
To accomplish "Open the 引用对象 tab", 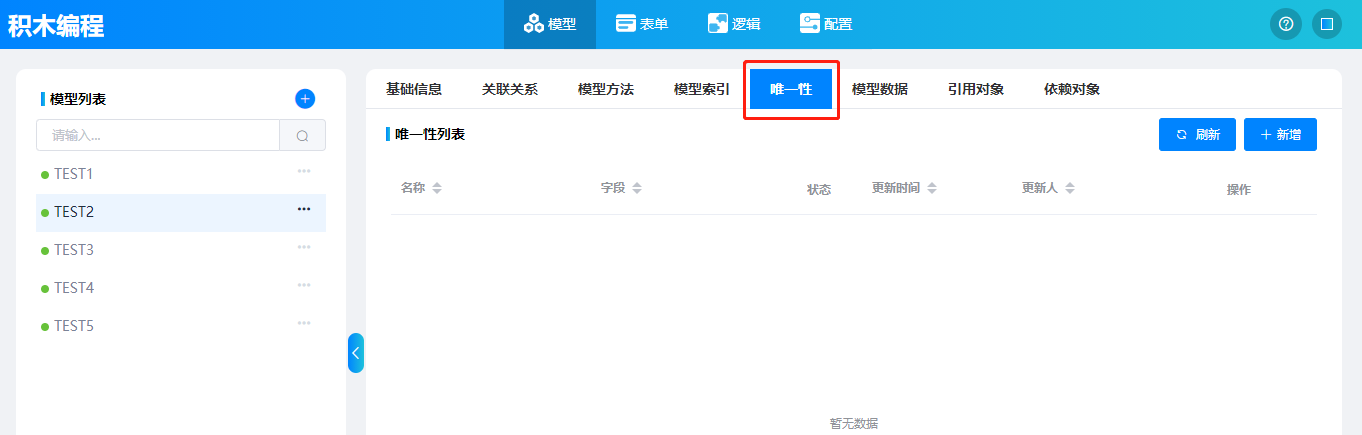I will coord(976,89).
